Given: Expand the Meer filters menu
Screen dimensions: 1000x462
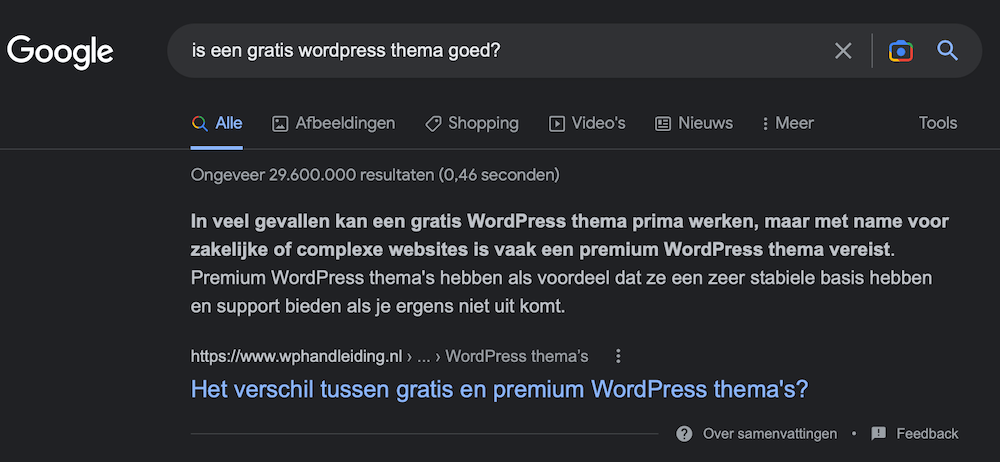Looking at the screenshot, I should pyautogui.click(x=787, y=124).
